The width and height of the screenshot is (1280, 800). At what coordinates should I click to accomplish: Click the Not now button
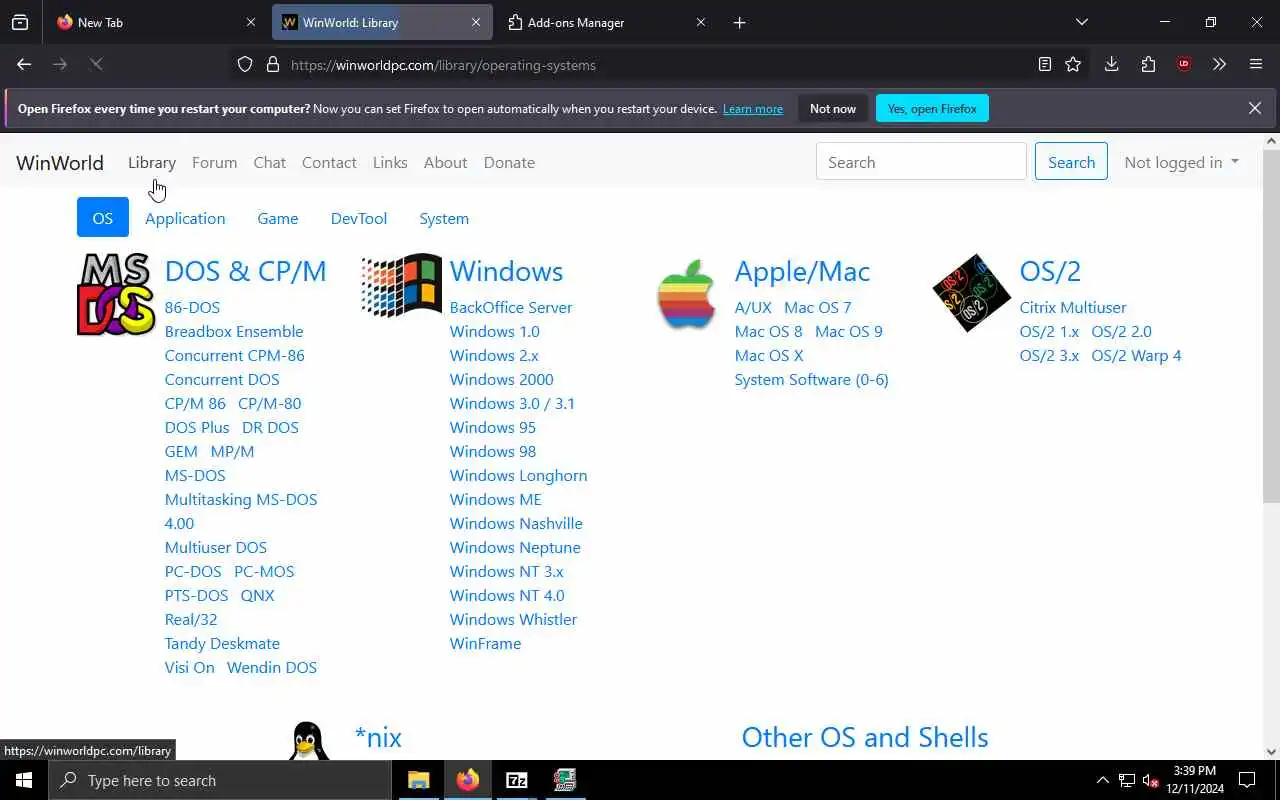point(833,108)
